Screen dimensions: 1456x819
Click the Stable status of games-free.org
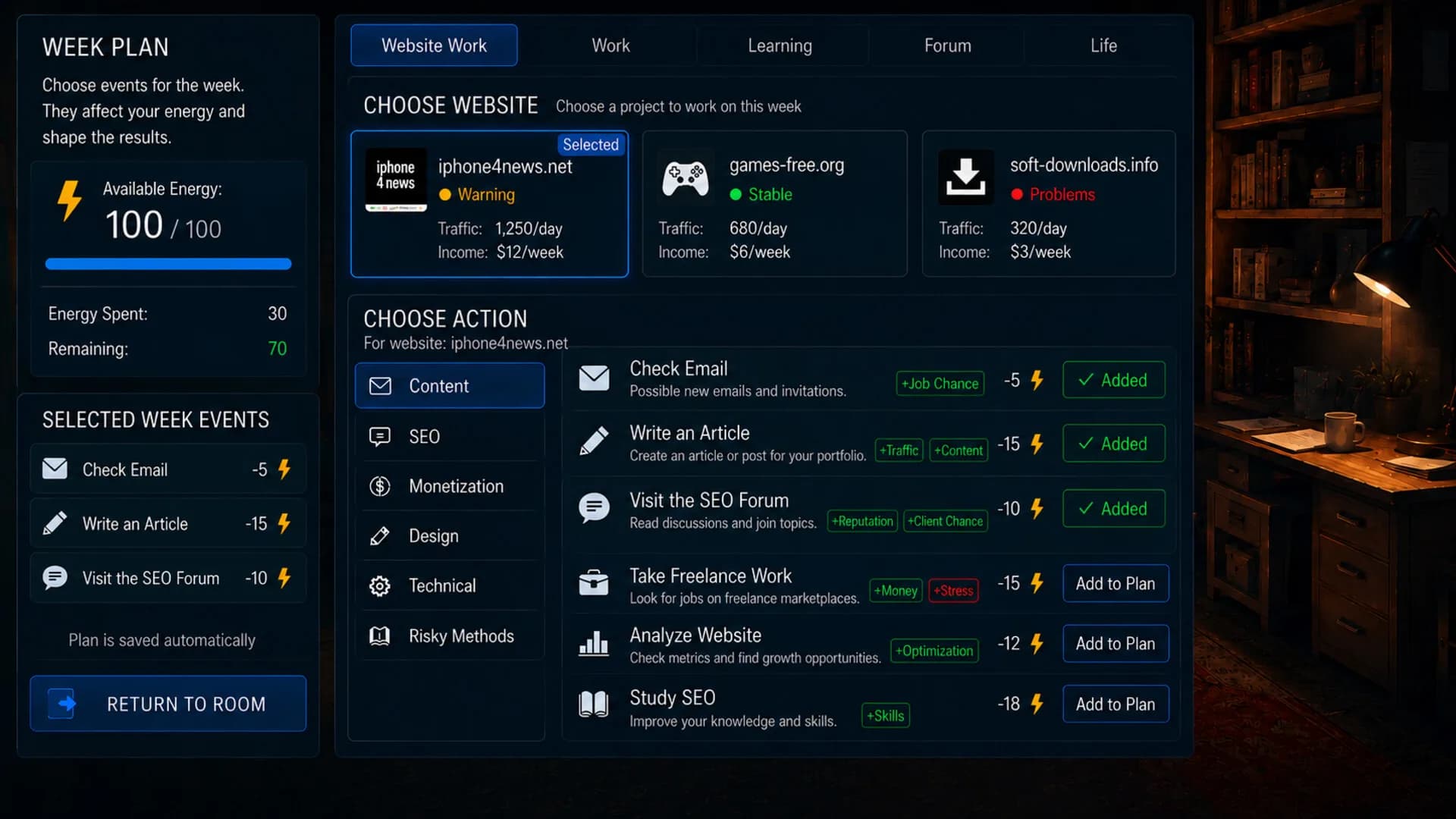tap(761, 195)
